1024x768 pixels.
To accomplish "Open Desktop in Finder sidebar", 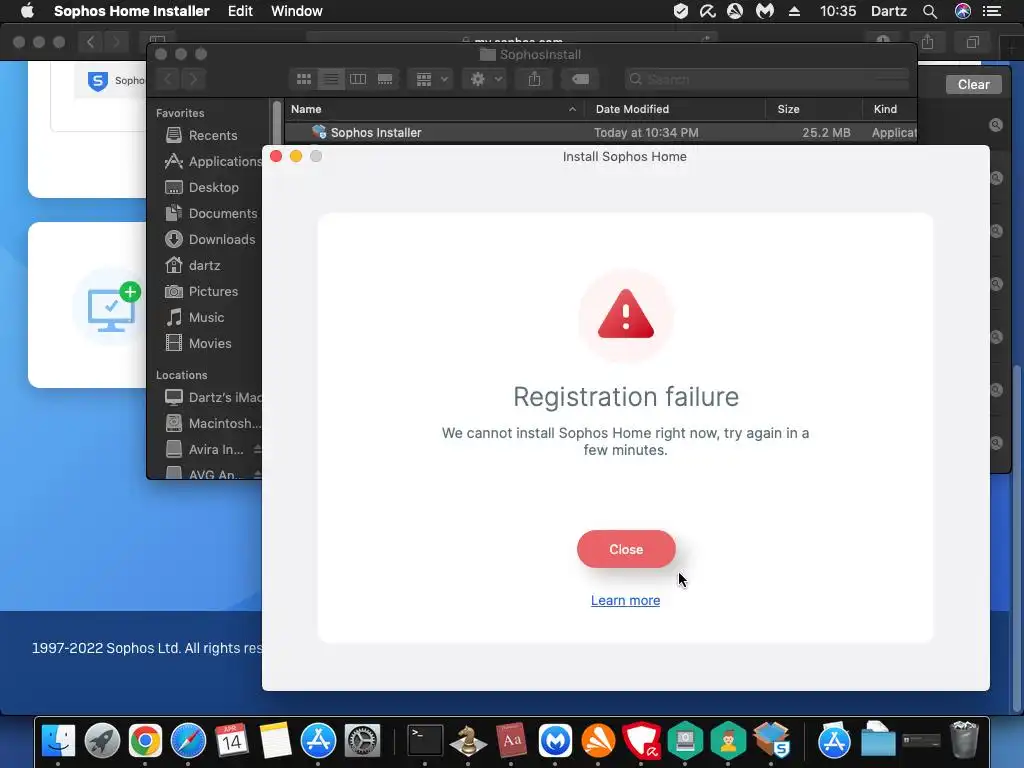I will 202,187.
